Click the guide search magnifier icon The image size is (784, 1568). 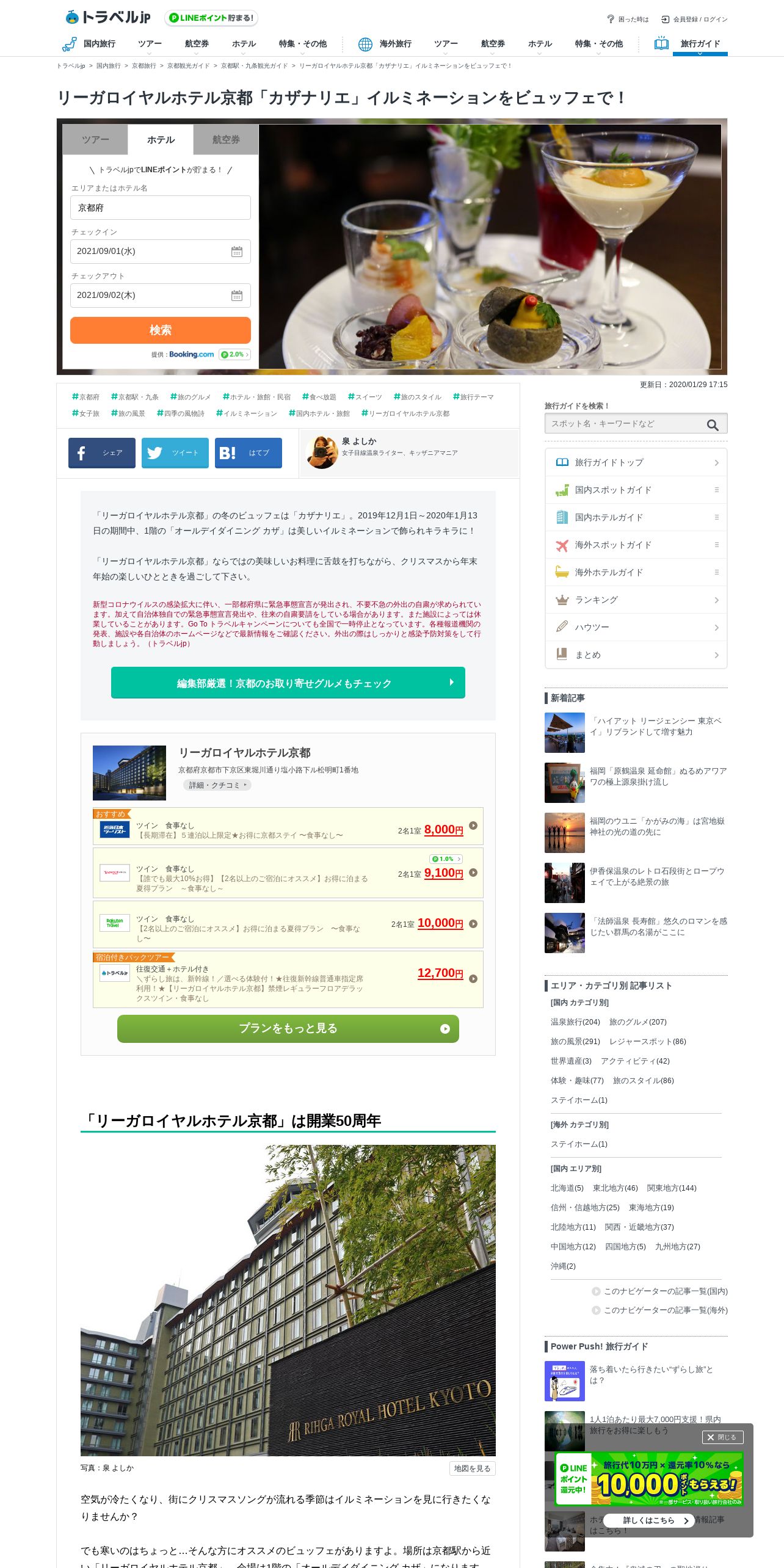tap(713, 424)
